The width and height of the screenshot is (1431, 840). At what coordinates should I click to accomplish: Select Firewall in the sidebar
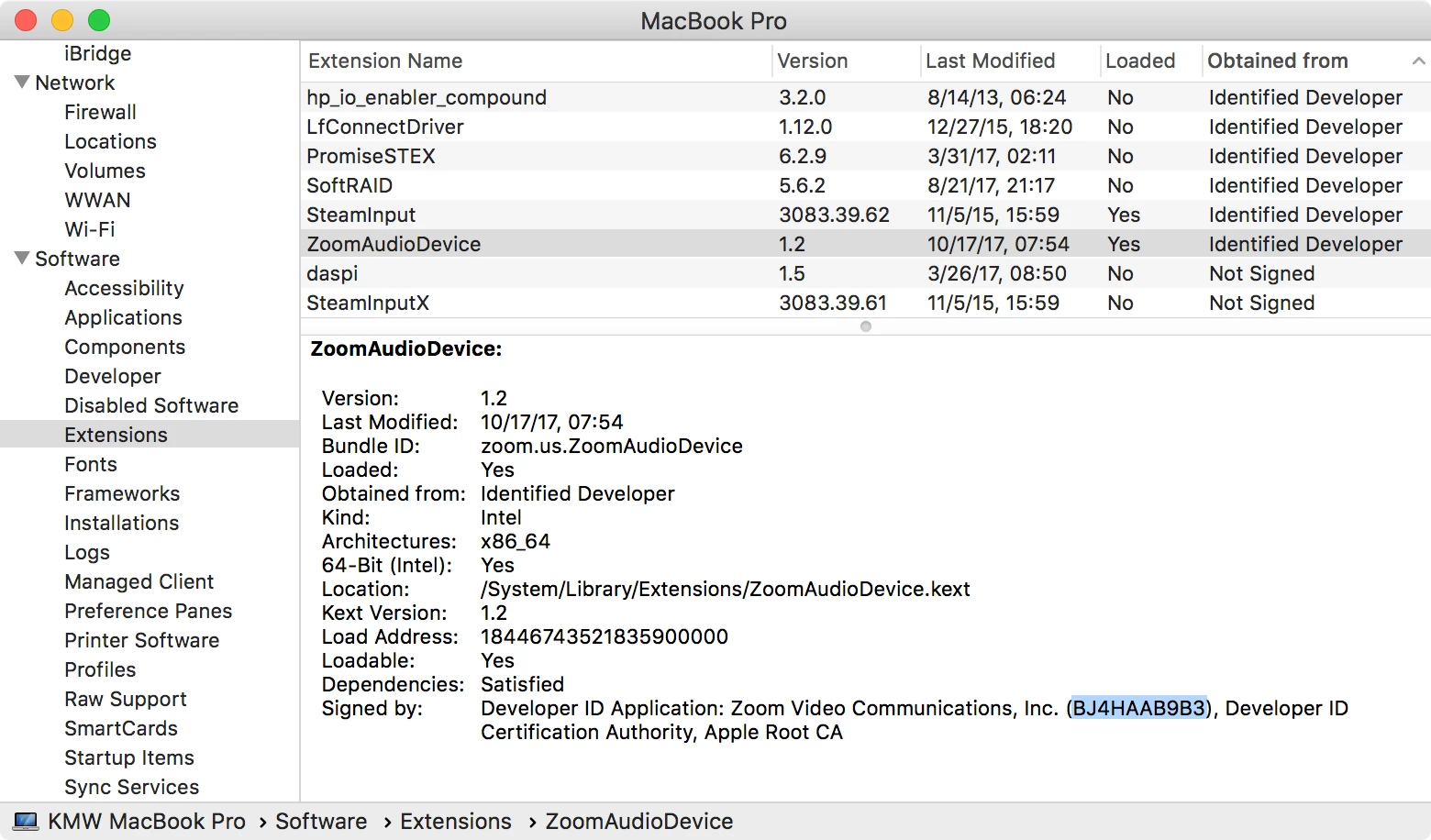tap(100, 112)
